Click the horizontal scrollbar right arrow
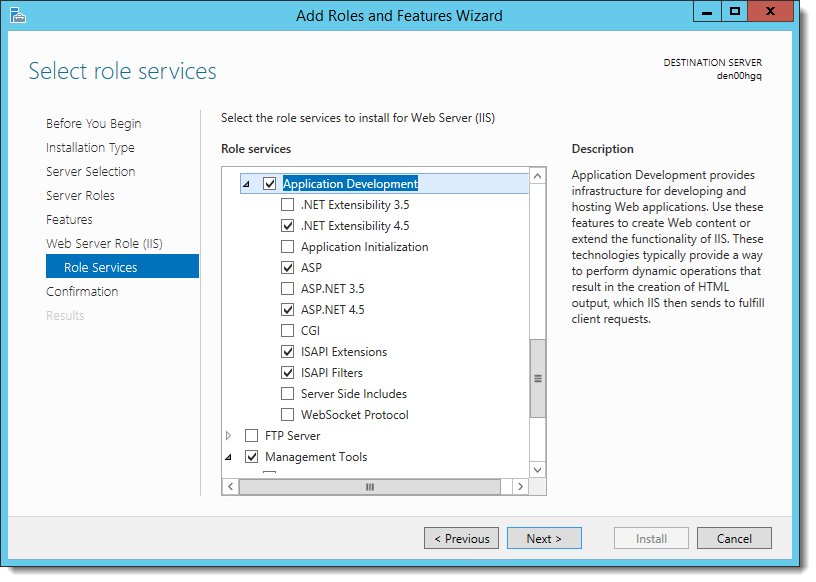Viewport: 816px width, 582px height. tap(520, 487)
